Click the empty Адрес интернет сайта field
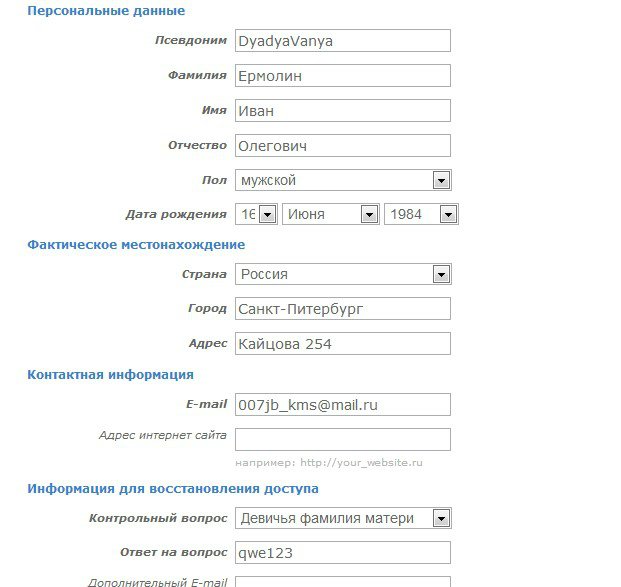The image size is (621, 587). click(x=343, y=439)
